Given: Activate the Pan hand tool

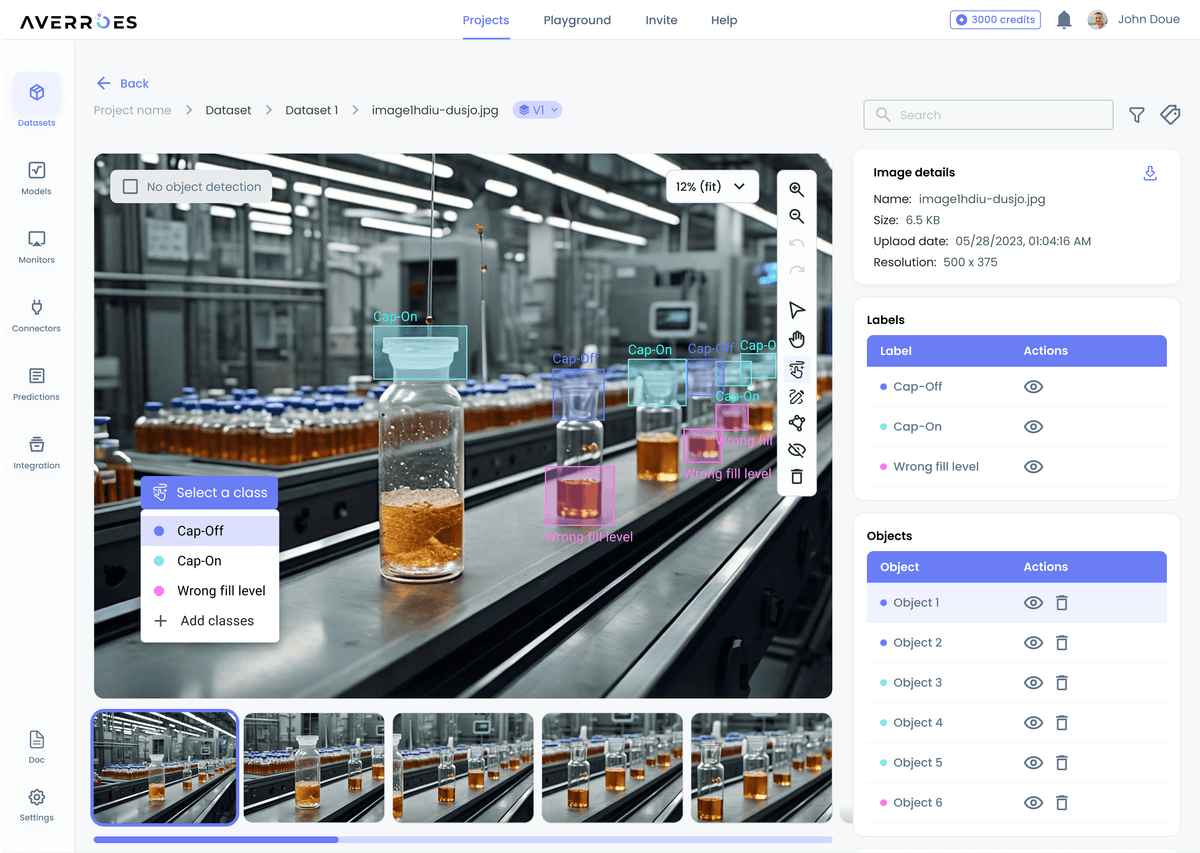Looking at the screenshot, I should tap(797, 338).
